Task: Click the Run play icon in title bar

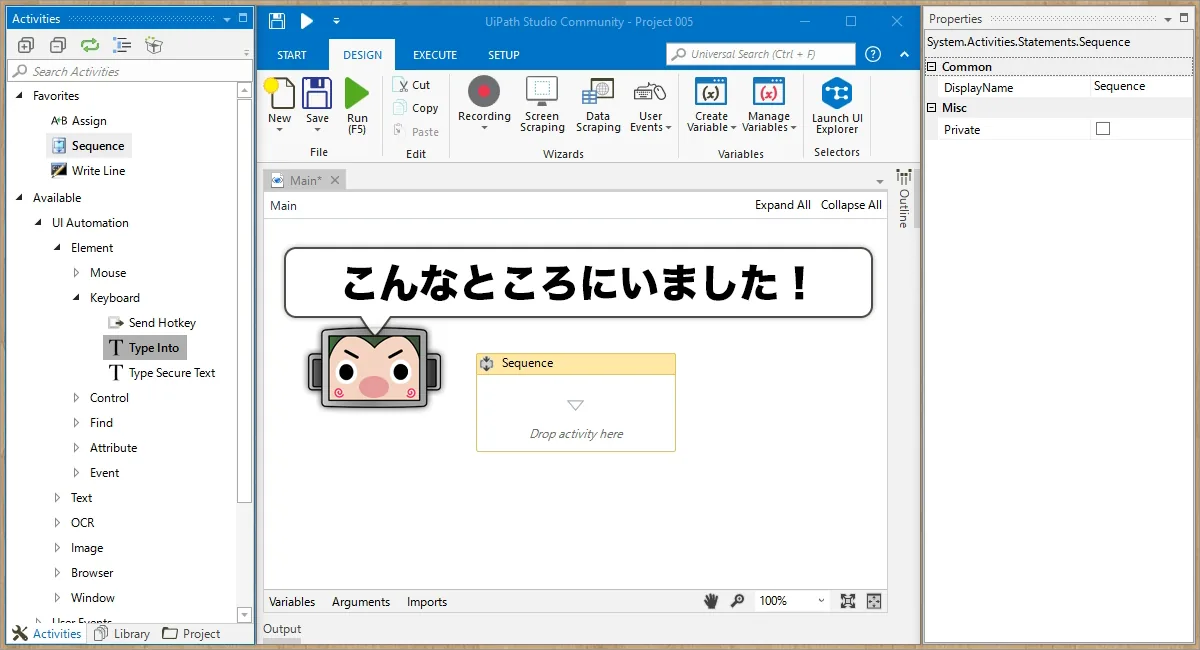Action: (307, 21)
